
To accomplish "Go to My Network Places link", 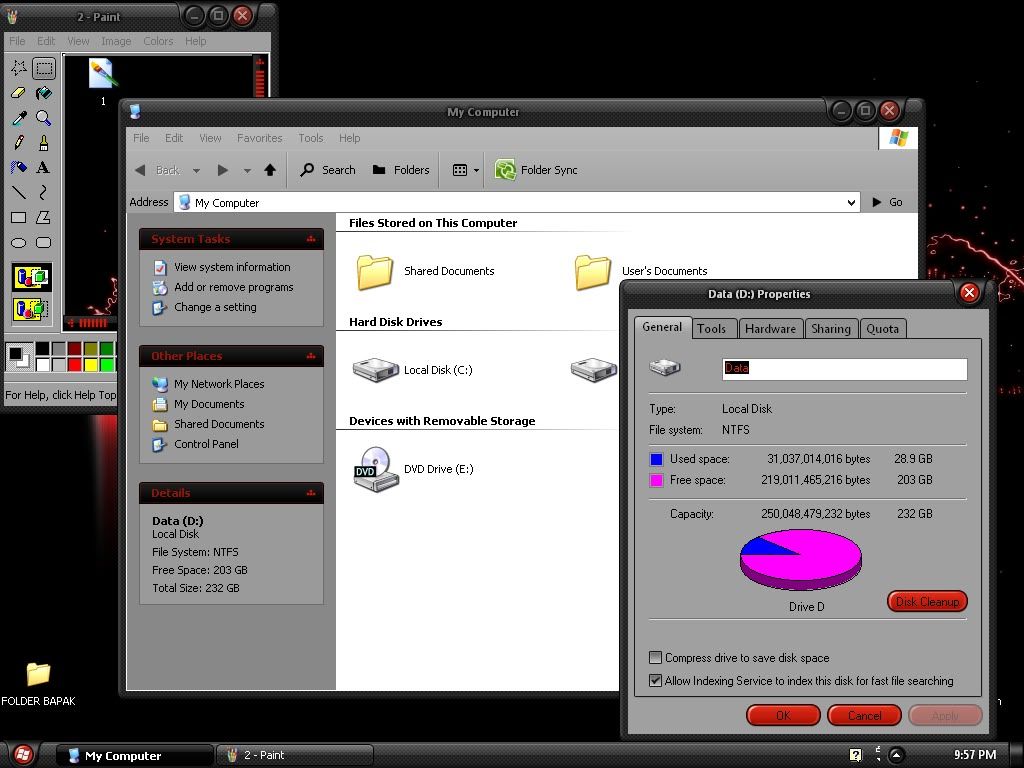I will [219, 384].
